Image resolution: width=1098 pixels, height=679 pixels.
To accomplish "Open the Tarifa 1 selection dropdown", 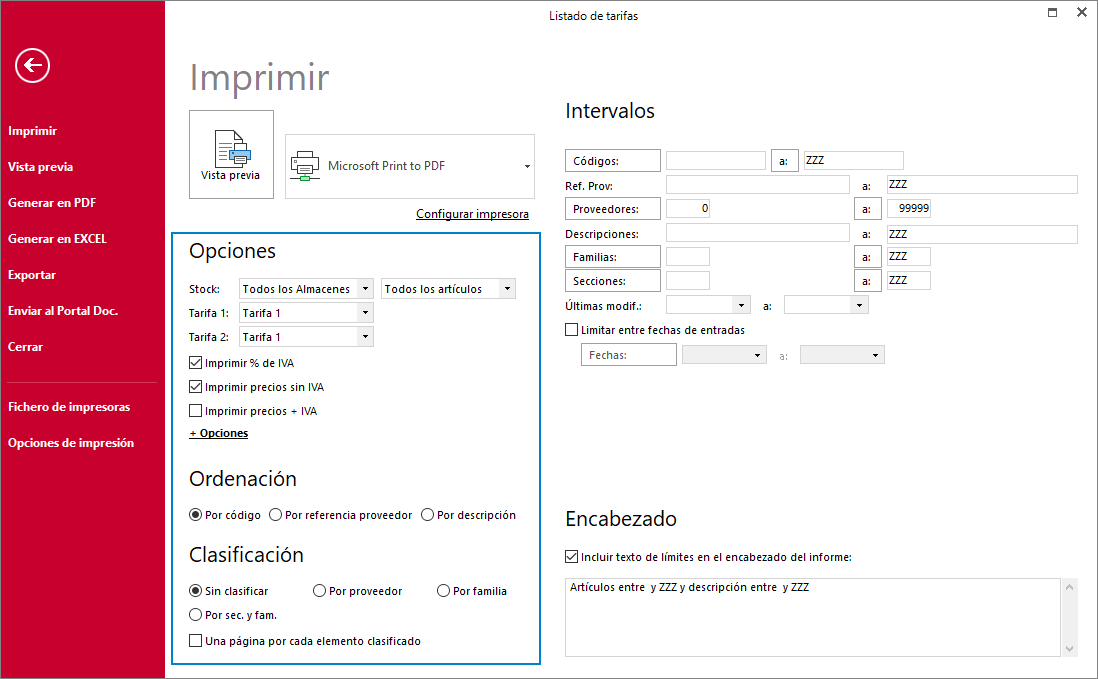I will click(x=365, y=313).
